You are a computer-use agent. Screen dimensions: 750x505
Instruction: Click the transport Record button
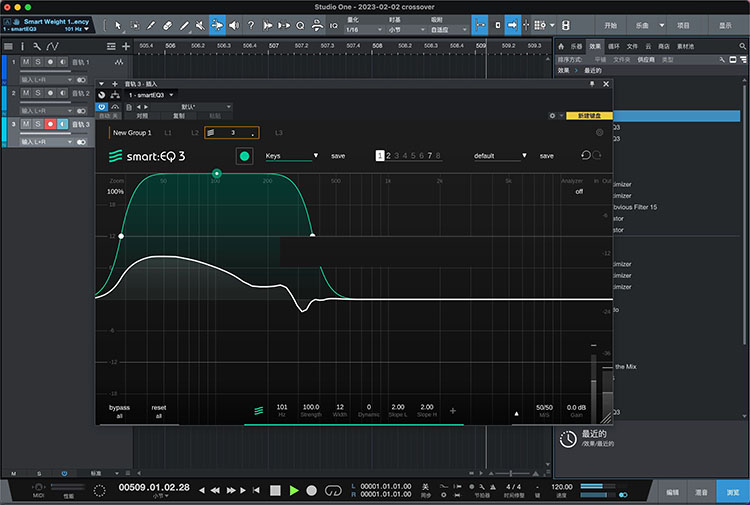coord(311,490)
